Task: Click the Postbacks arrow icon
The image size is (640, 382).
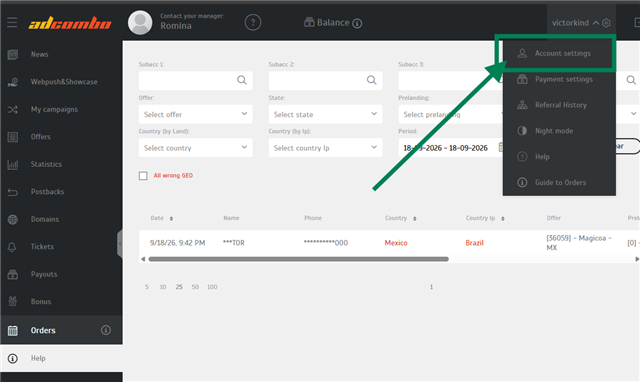Action: pyautogui.click(x=13, y=192)
